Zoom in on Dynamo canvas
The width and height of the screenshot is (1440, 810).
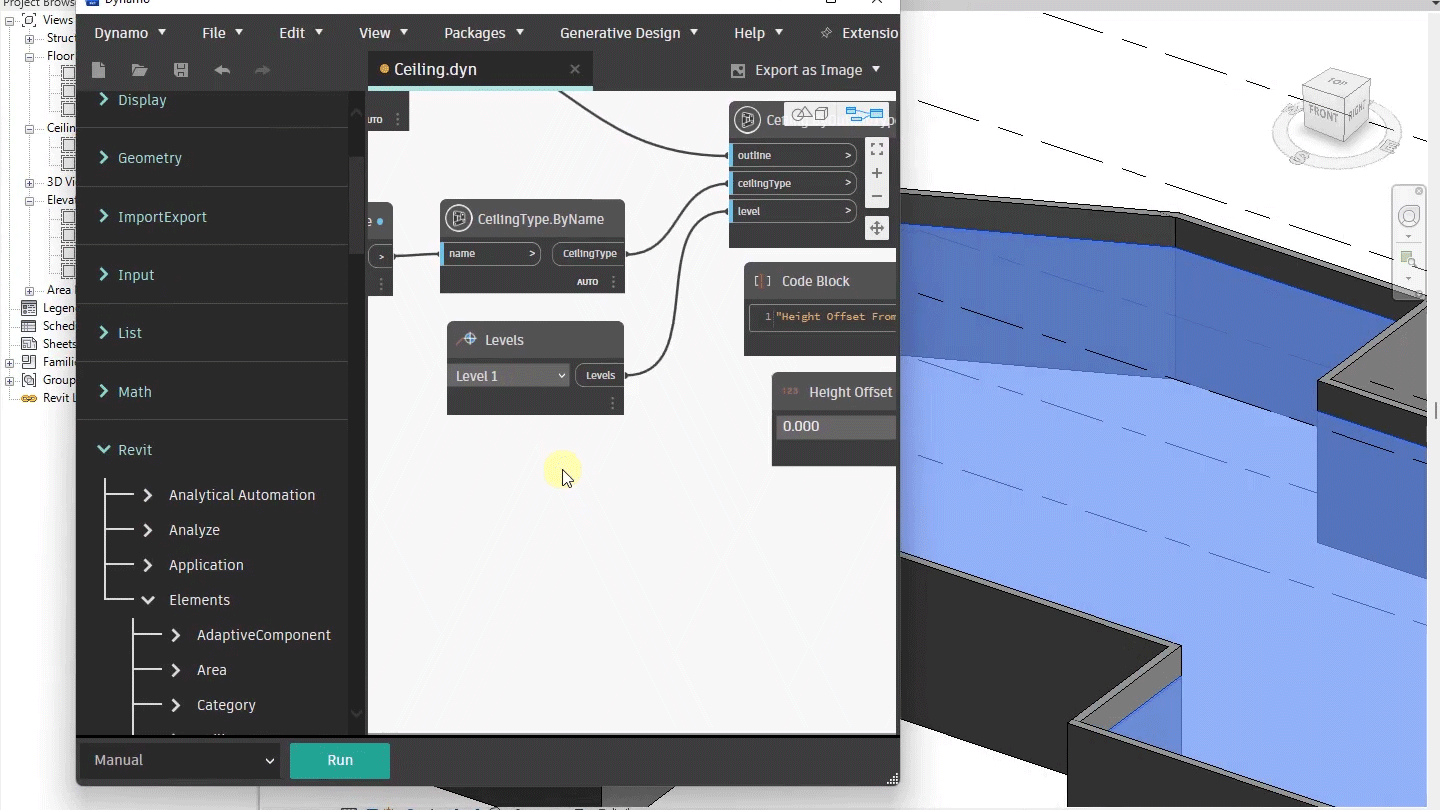[877, 173]
